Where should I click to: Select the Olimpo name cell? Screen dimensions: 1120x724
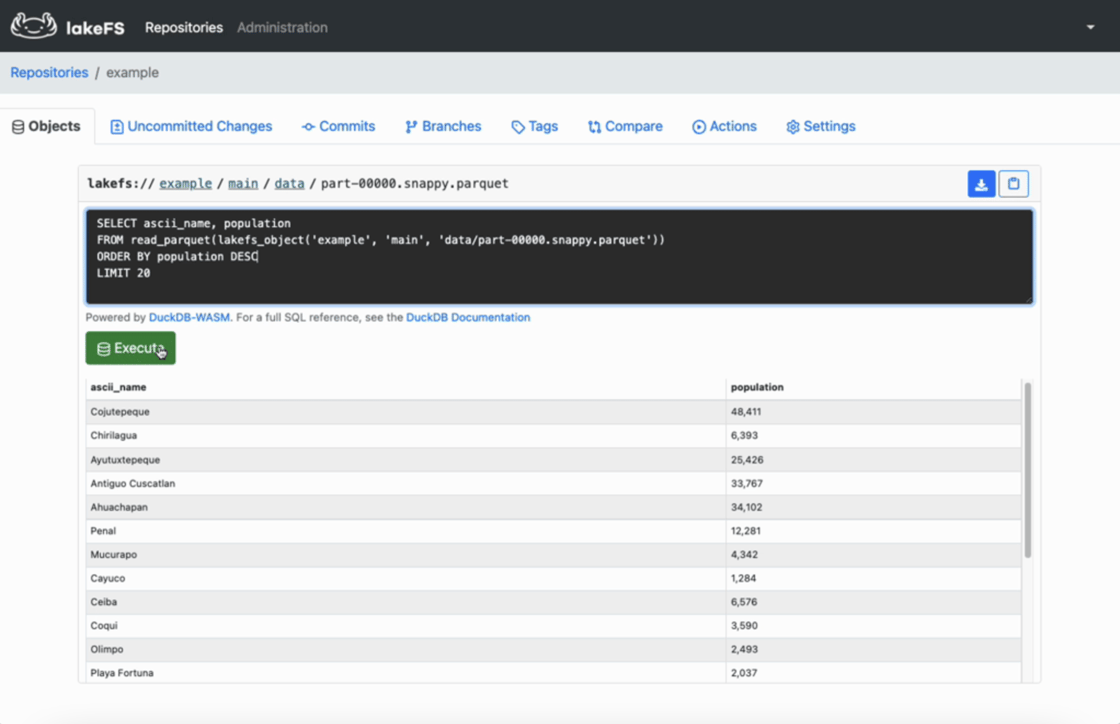click(406, 649)
